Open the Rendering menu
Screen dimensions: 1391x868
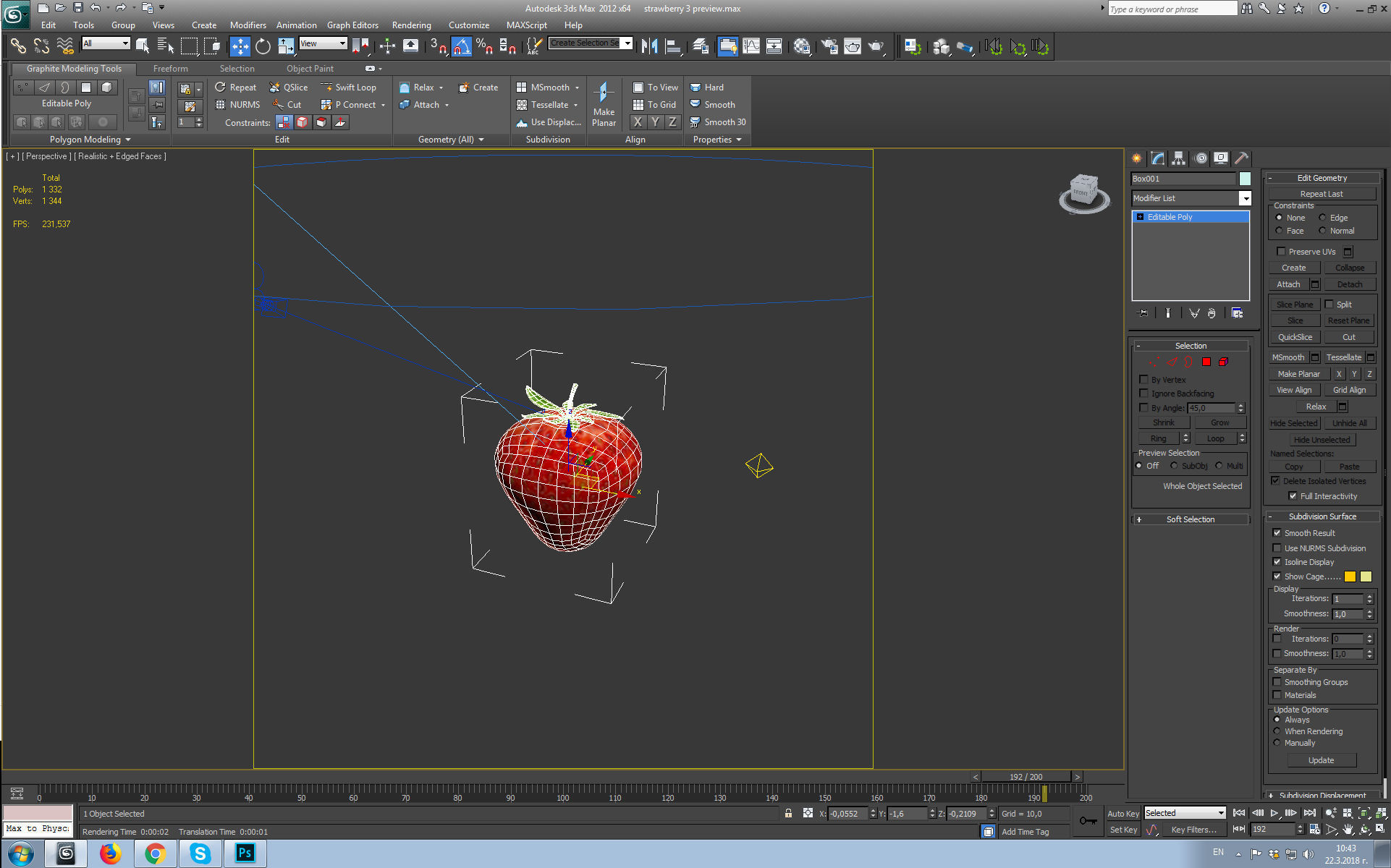point(411,25)
